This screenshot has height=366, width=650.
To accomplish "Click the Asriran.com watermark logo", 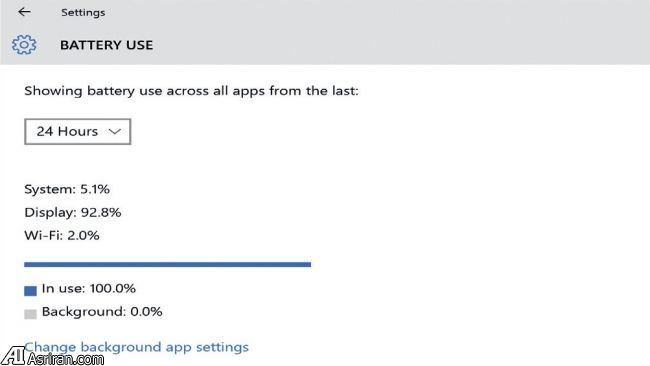I will 12,356.
